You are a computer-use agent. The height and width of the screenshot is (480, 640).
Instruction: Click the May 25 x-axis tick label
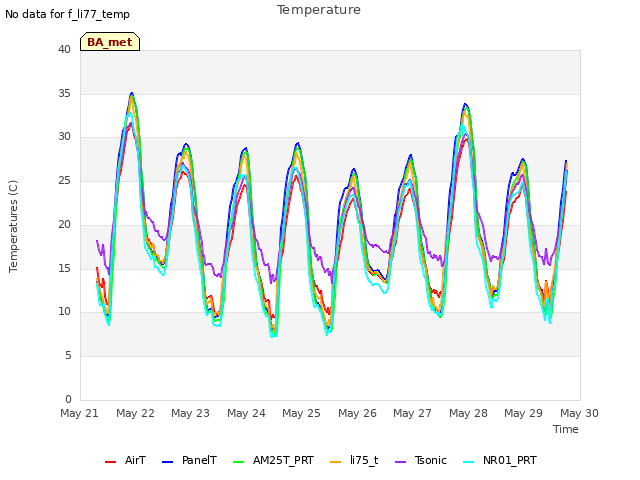click(301, 413)
